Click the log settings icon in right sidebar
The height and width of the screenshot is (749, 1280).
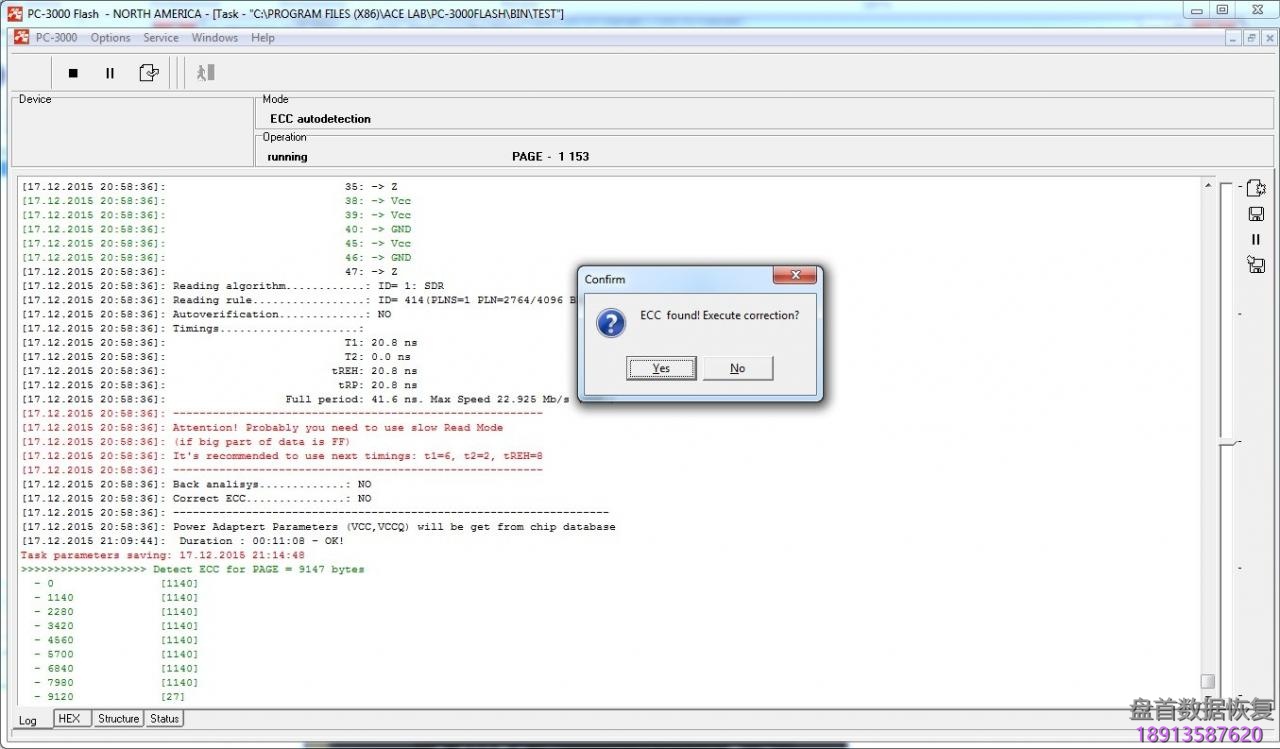(1256, 188)
